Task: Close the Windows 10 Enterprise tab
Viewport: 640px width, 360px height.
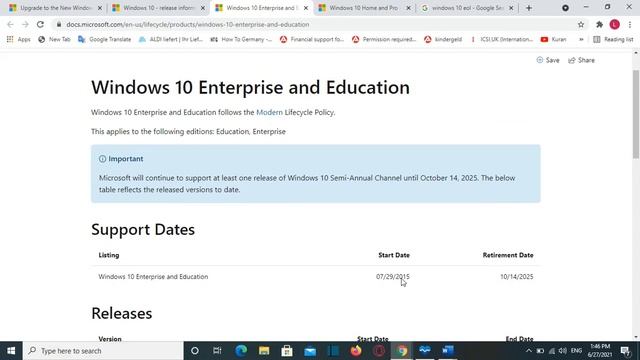Action: click(306, 8)
